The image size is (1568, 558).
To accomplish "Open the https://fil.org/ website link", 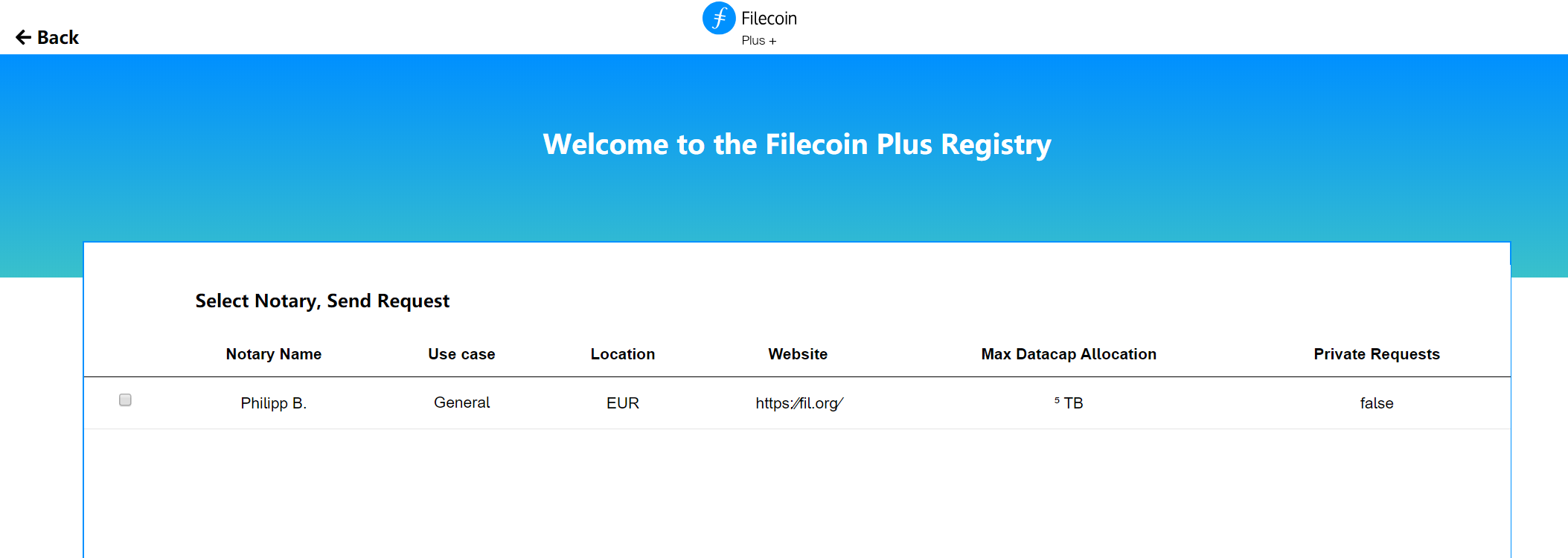I will coord(799,403).
